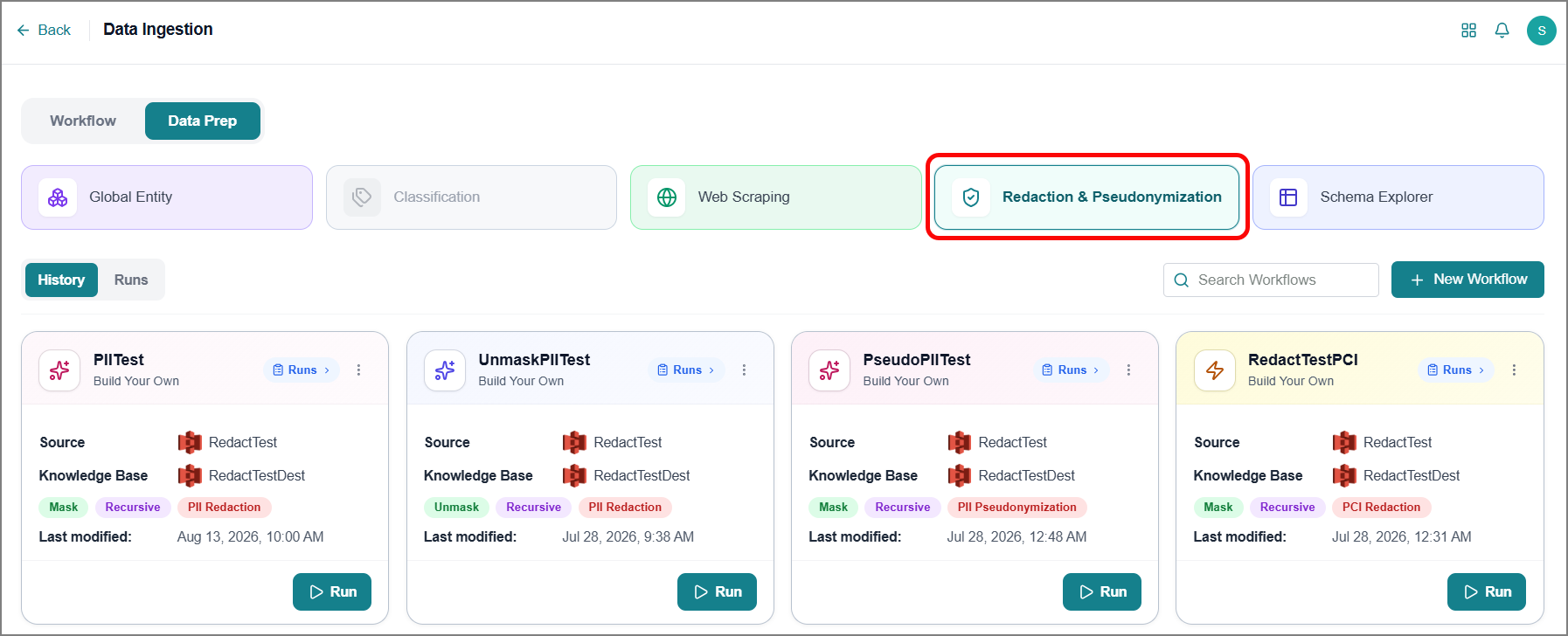Click the Web Scraping globe icon
1568x636 pixels.
coord(667,197)
